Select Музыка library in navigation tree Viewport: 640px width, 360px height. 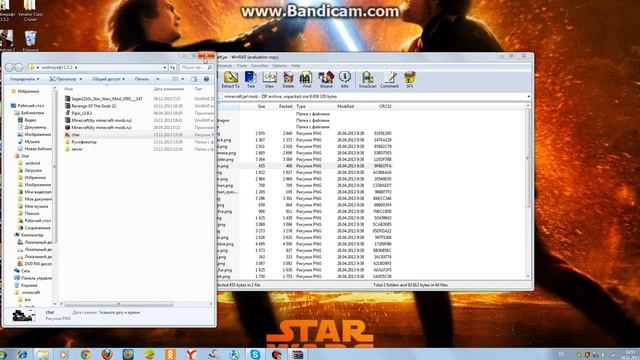coord(29,142)
